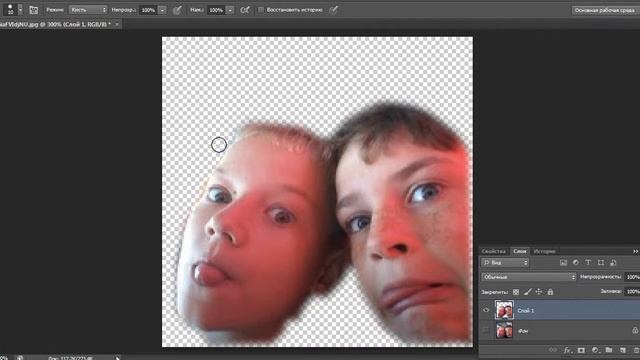This screenshot has height=360, width=640.
Task: Show the Фон layer visibility box
Action: [x=486, y=330]
